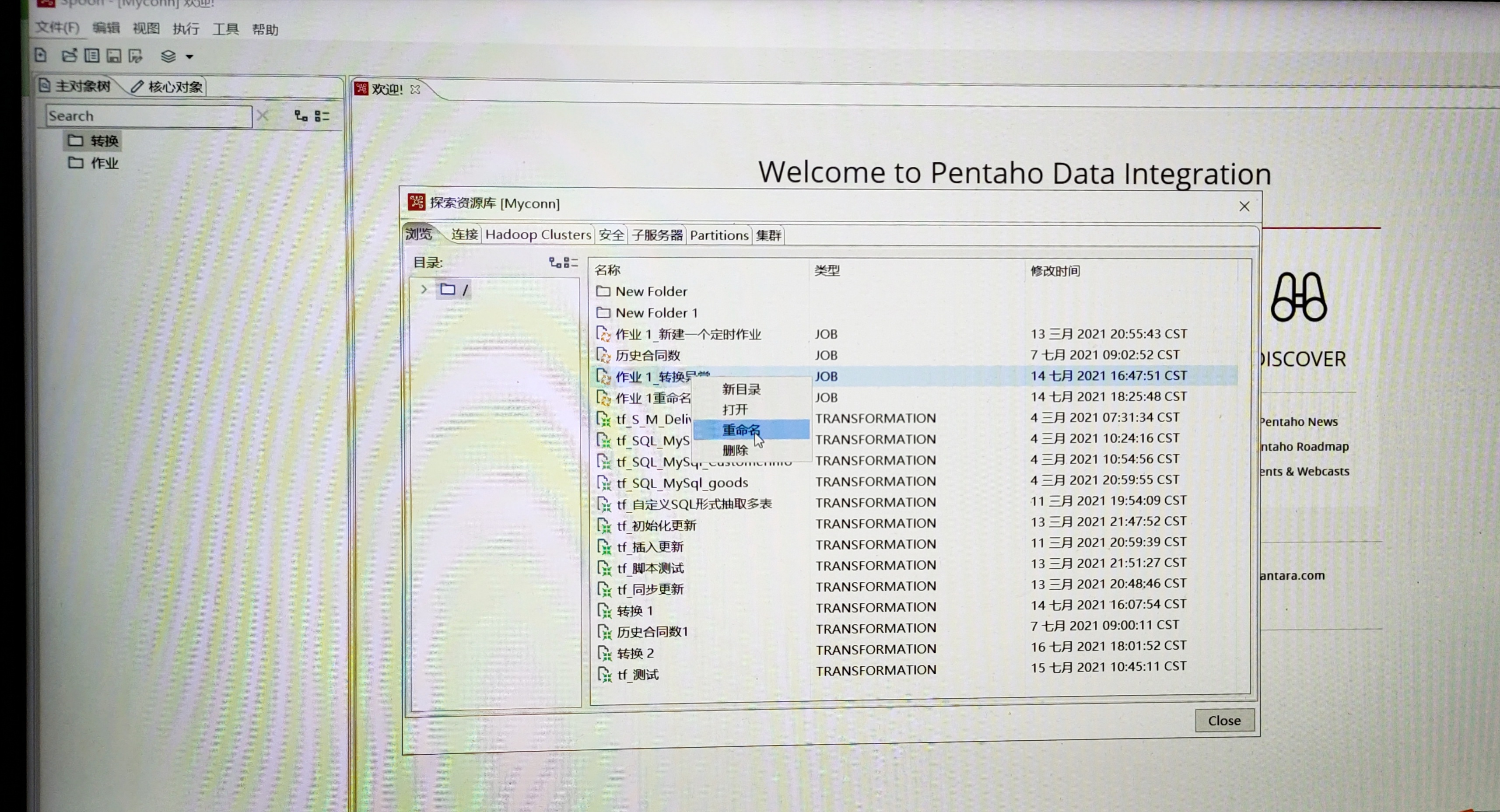
Task: Click collapse-all icon in the 目录 panel
Action: point(571,262)
